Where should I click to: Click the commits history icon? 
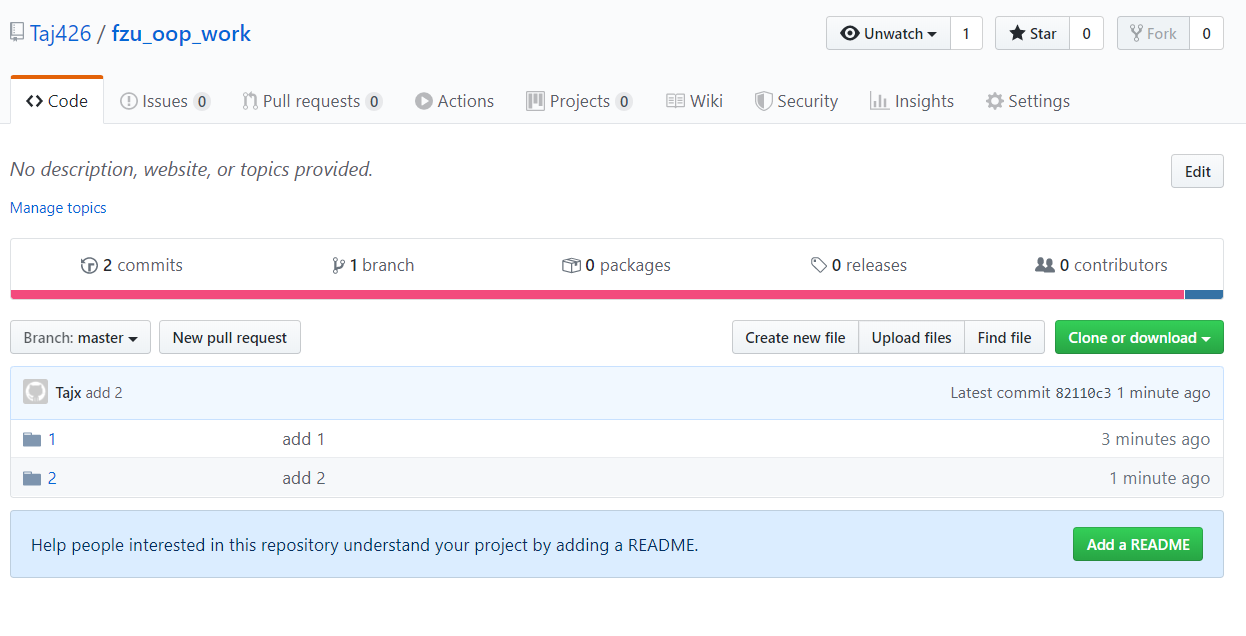89,265
